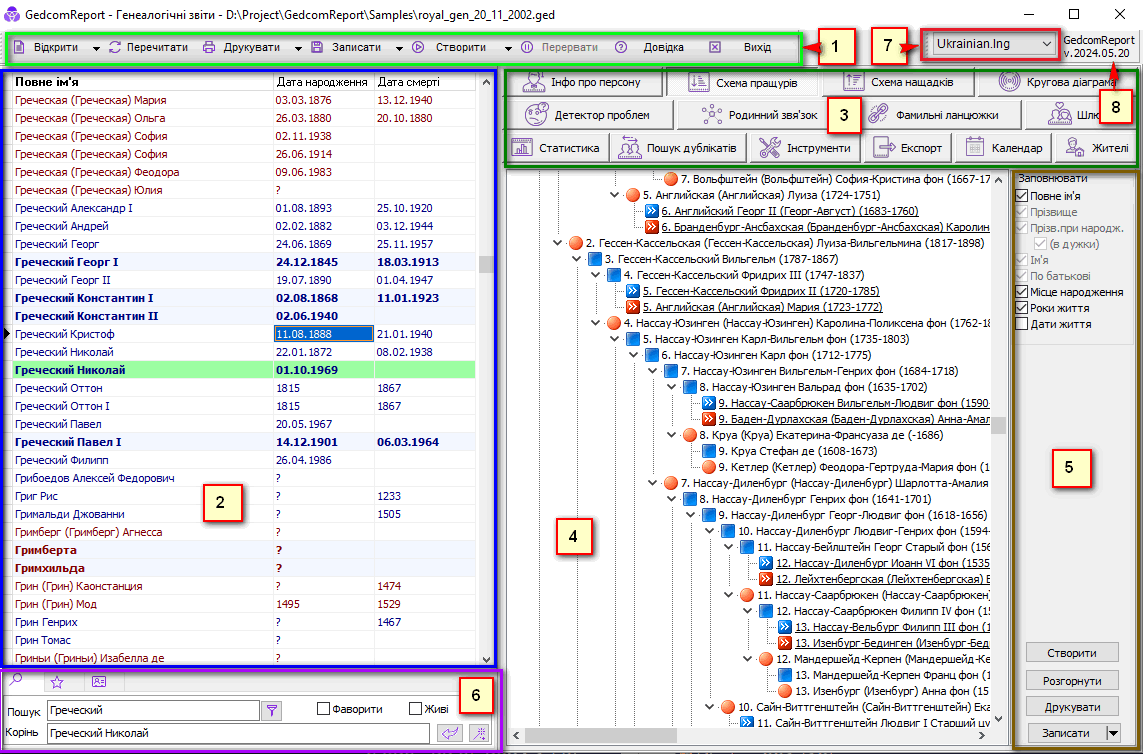Click the Розгорнути button
The image size is (1143, 754).
1071,680
